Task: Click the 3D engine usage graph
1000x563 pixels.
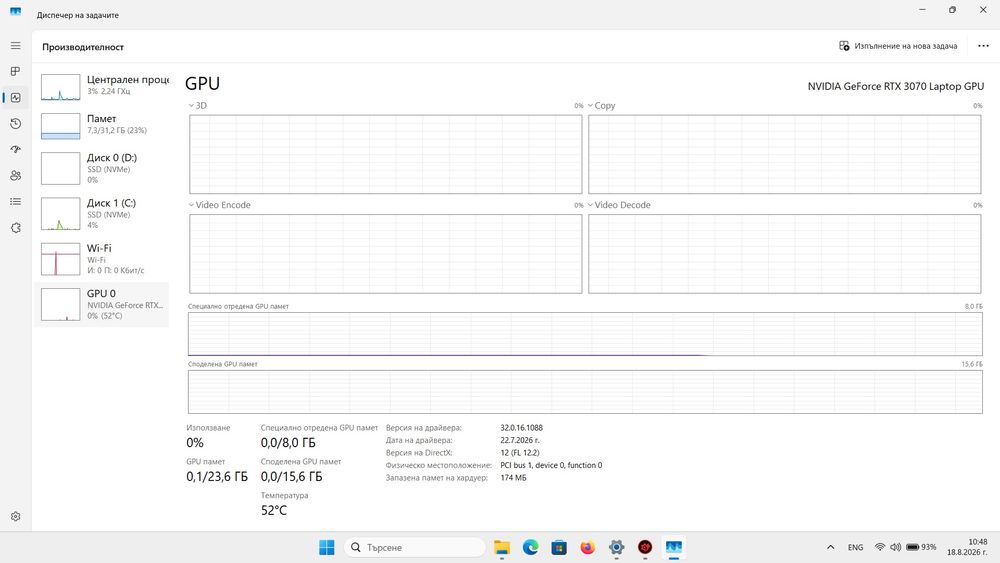Action: pos(385,154)
